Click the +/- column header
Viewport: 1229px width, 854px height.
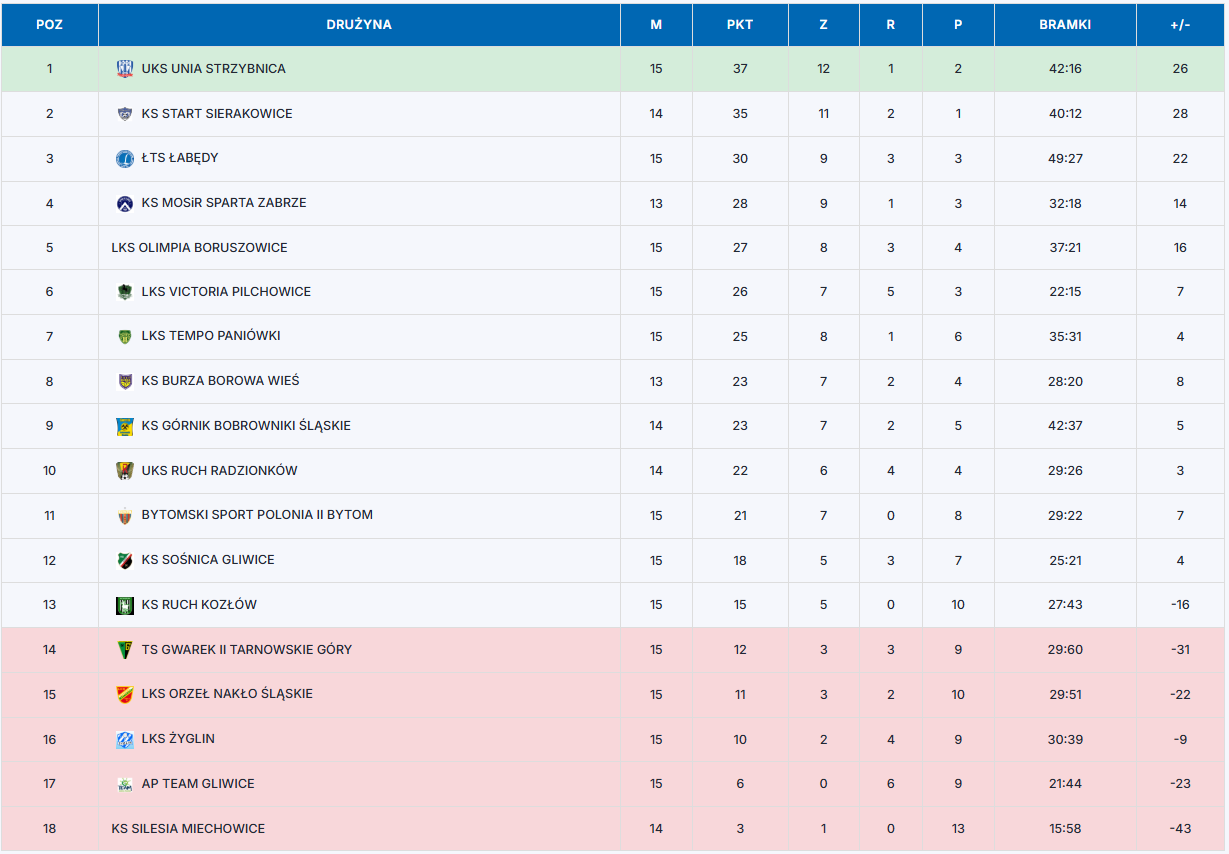[1180, 25]
